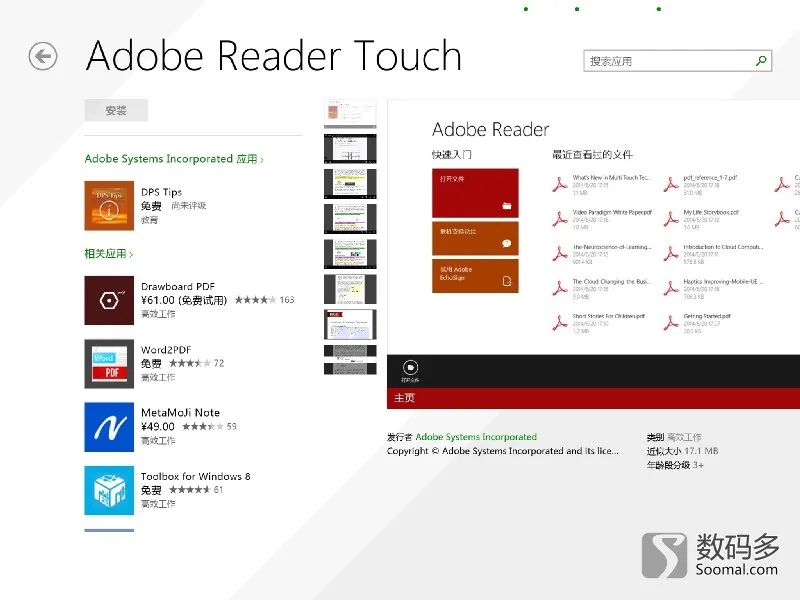This screenshot has width=800, height=600.
Task: Go back with the circular arrow button
Action: click(x=43, y=56)
